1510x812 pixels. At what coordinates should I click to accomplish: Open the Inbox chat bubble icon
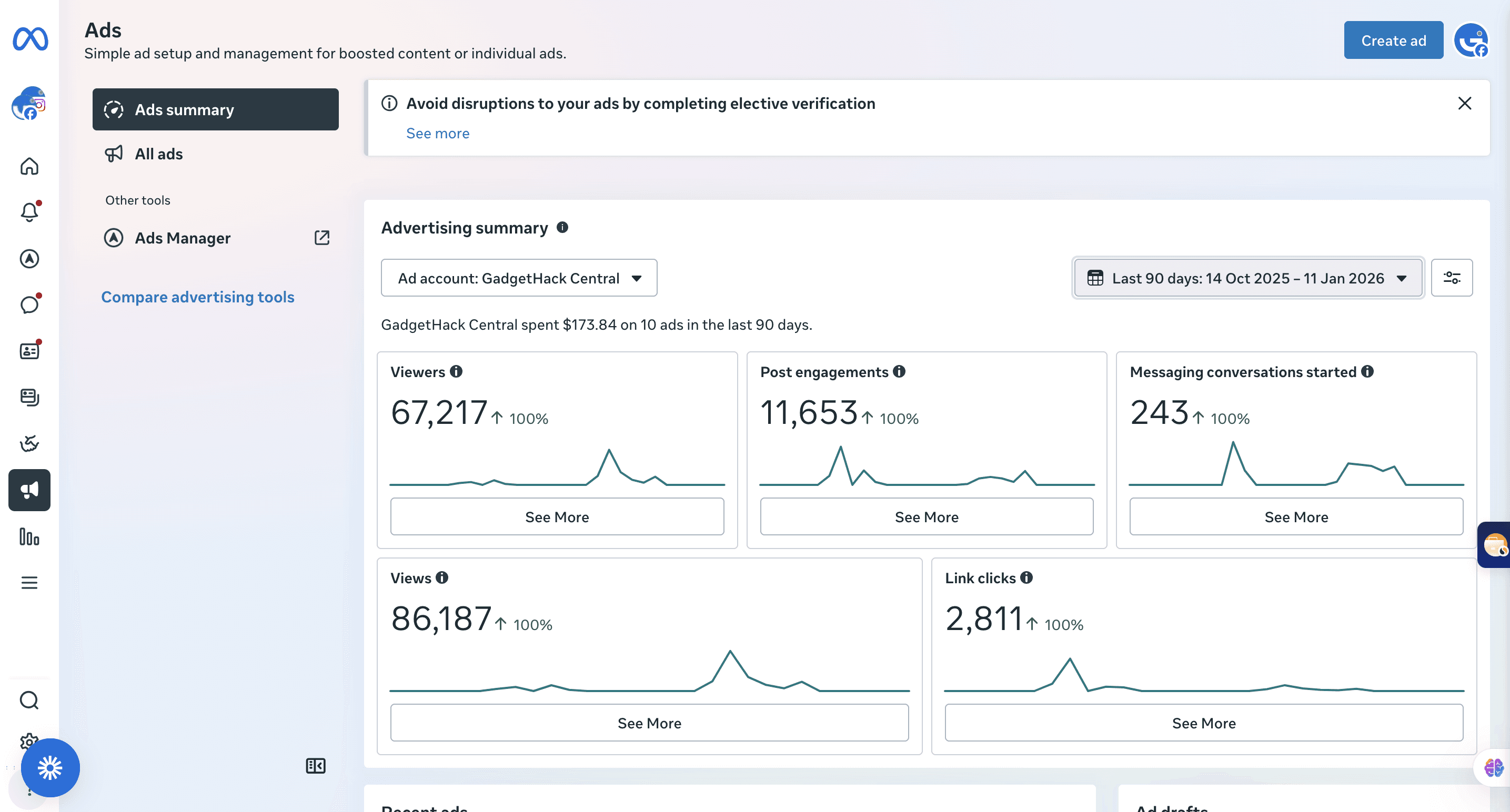29,304
